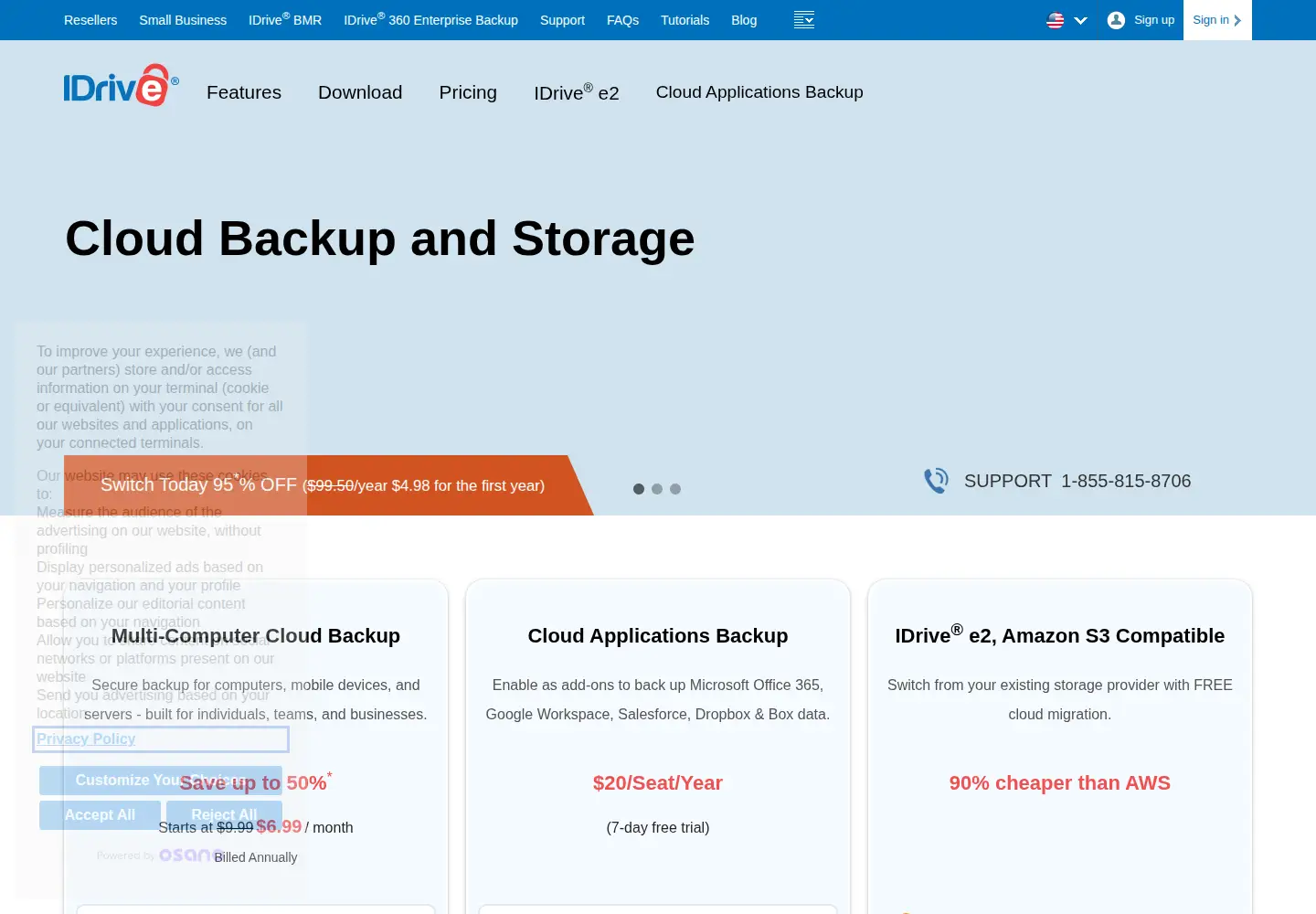Click the 90% cheaper than AWS text
Image resolution: width=1316 pixels, height=914 pixels.
[x=1060, y=783]
